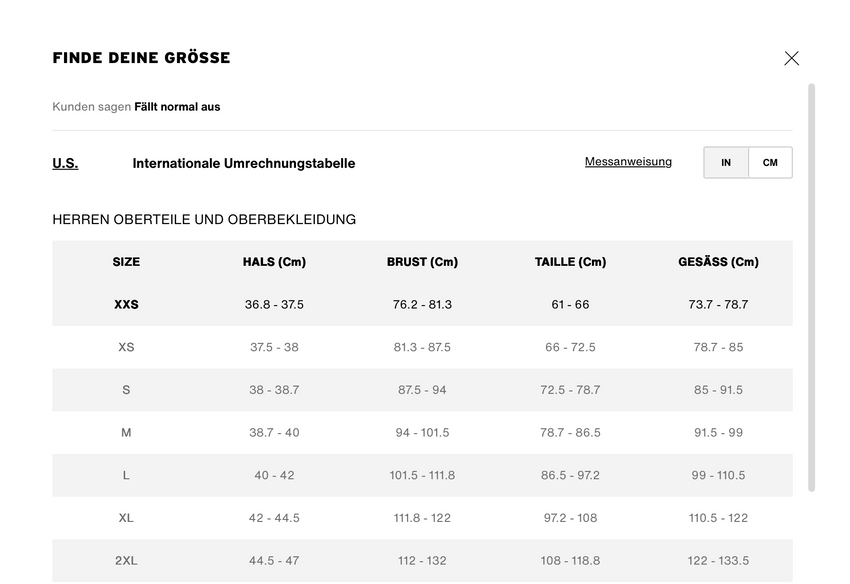Switch to the U.S. size tab
The image size is (850, 584).
(65, 163)
